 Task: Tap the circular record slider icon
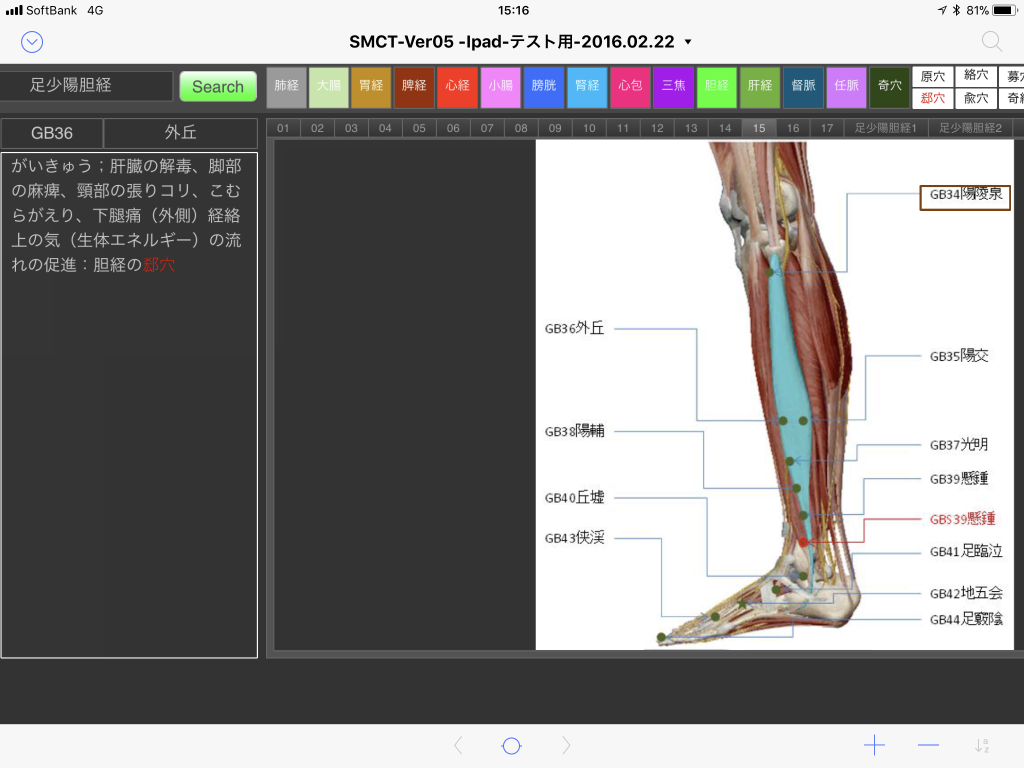coord(511,745)
